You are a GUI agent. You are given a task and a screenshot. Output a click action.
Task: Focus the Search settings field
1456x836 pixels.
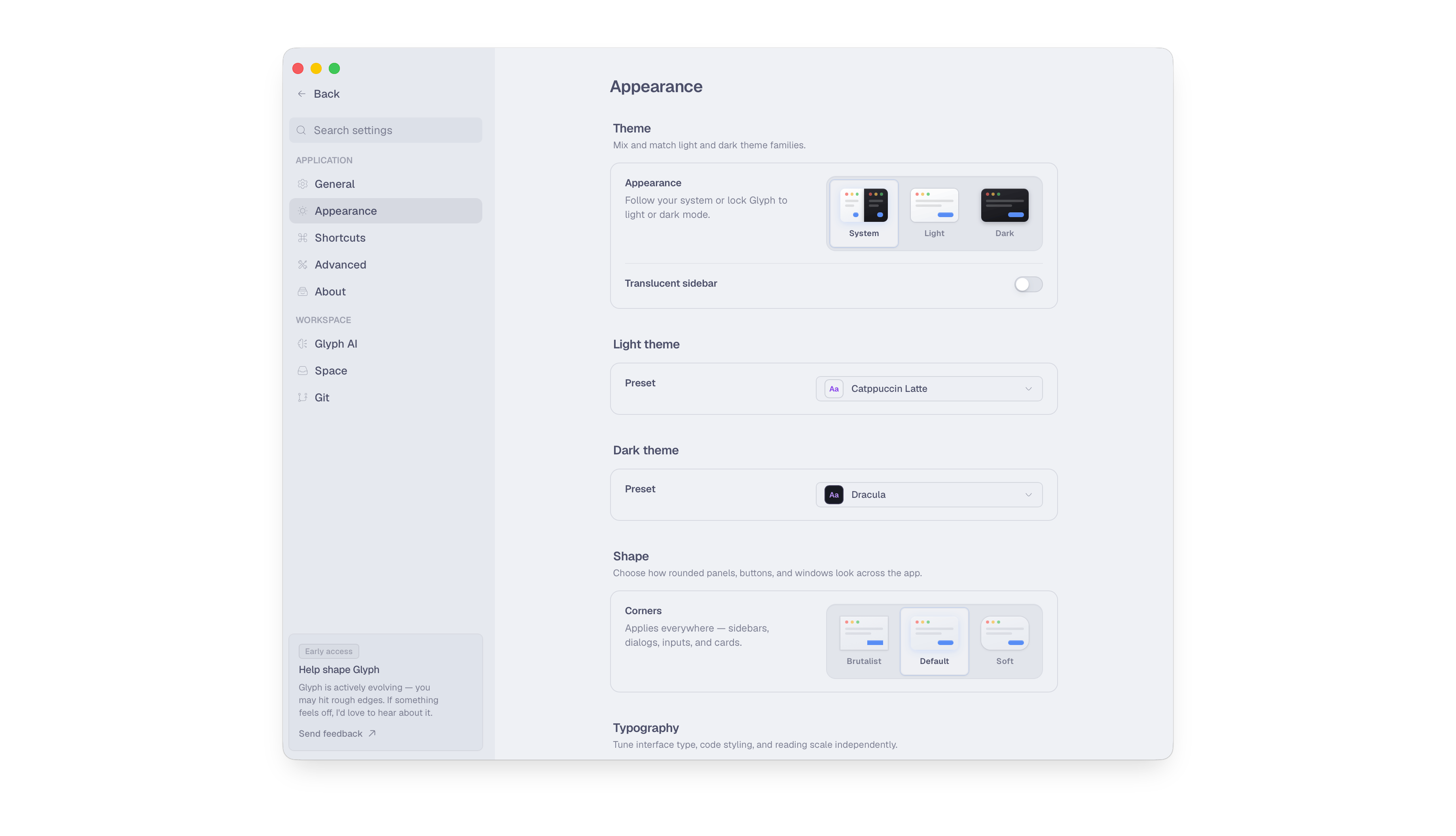click(385, 131)
